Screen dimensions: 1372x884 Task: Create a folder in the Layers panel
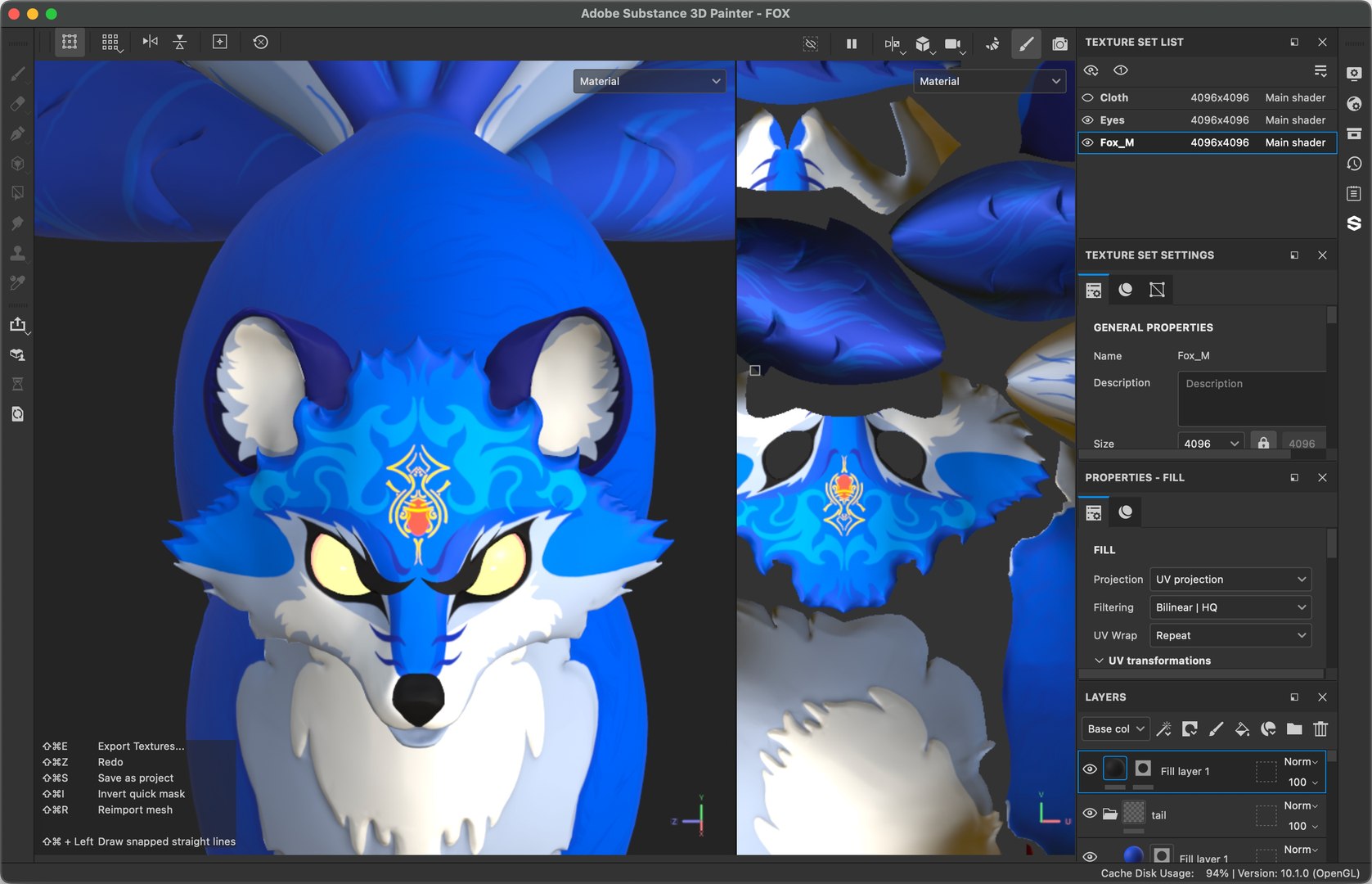coord(1294,728)
